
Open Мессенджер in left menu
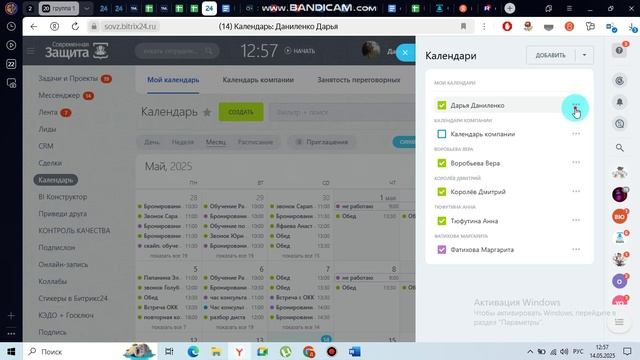[x=59, y=95]
